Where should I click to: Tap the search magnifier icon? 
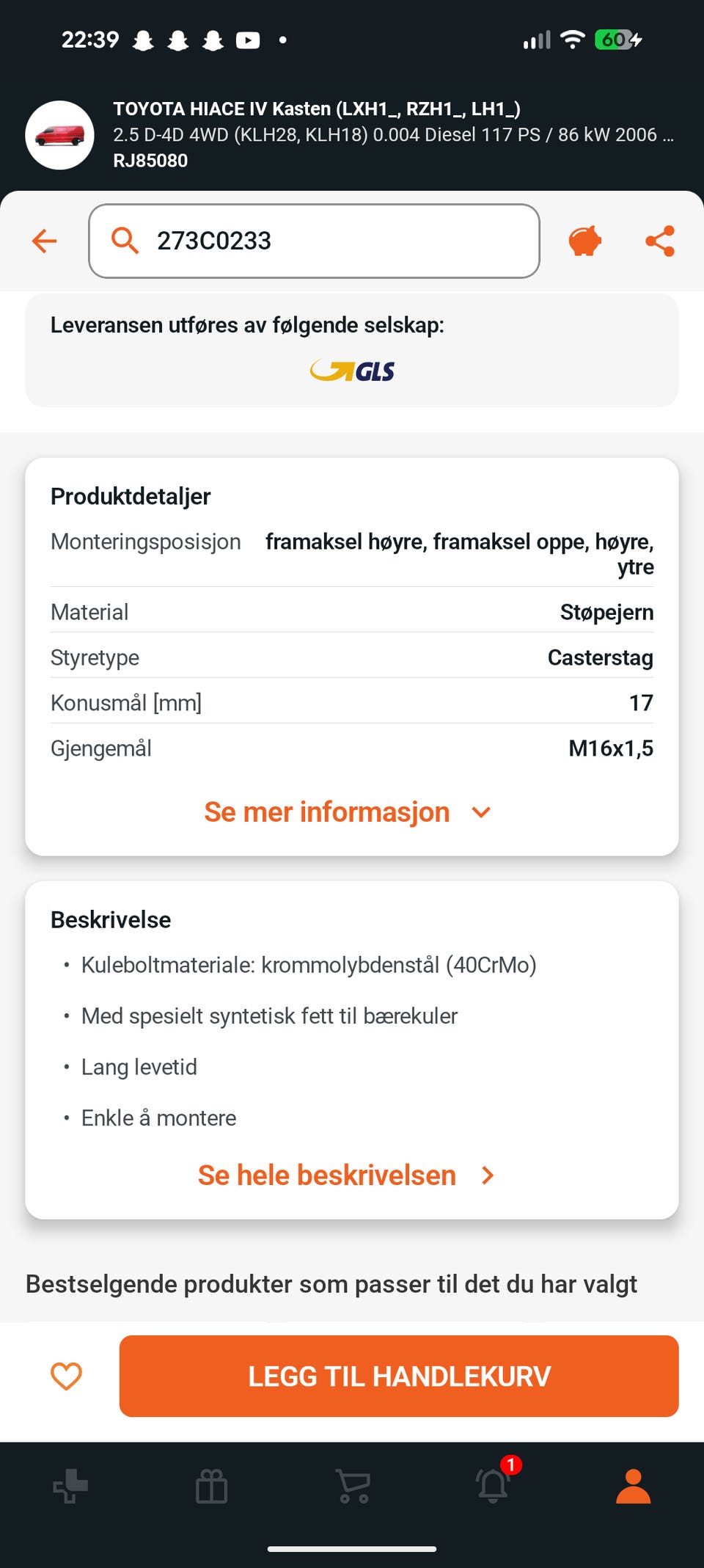pos(125,240)
